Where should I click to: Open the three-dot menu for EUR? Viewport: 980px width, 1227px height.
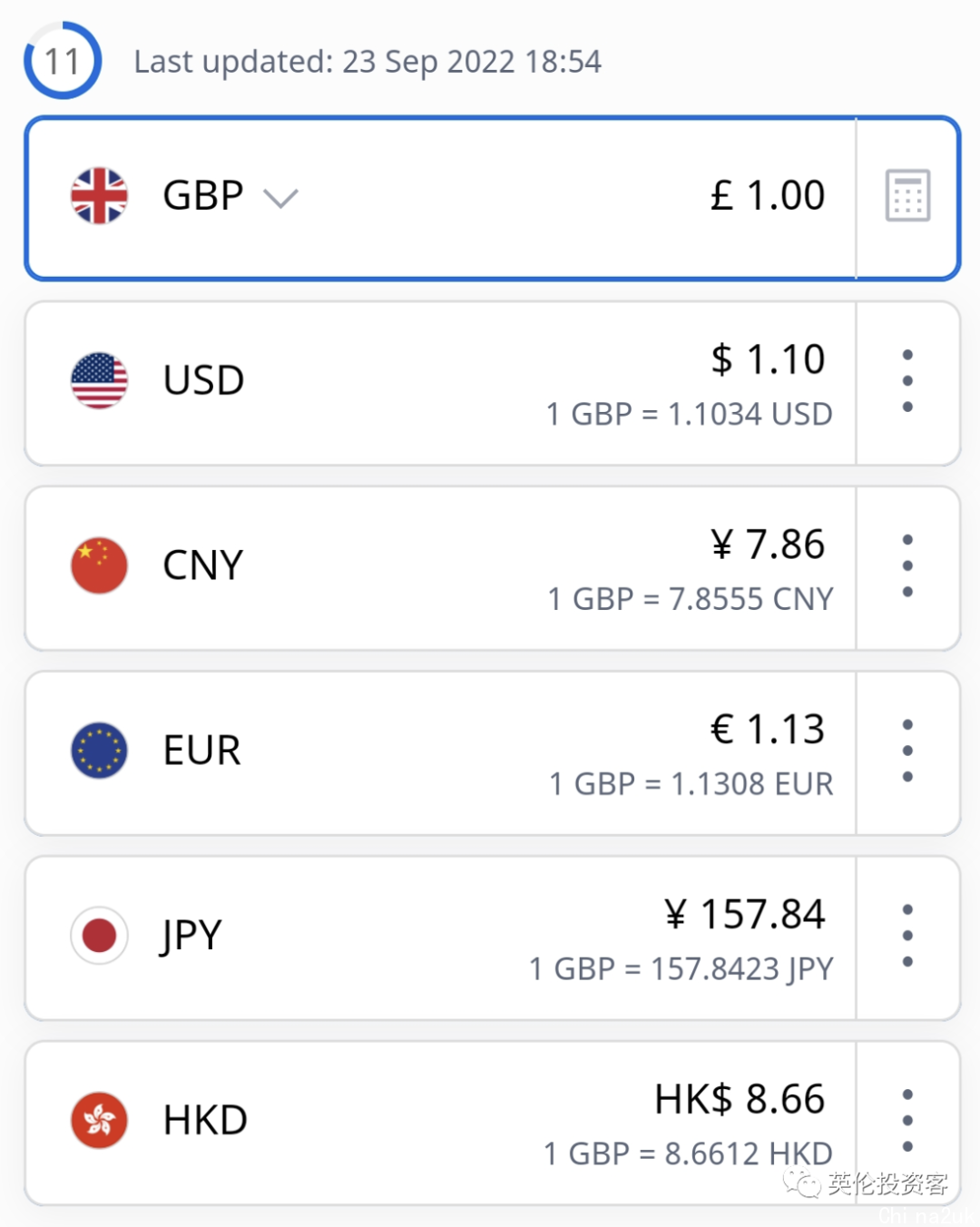(907, 751)
